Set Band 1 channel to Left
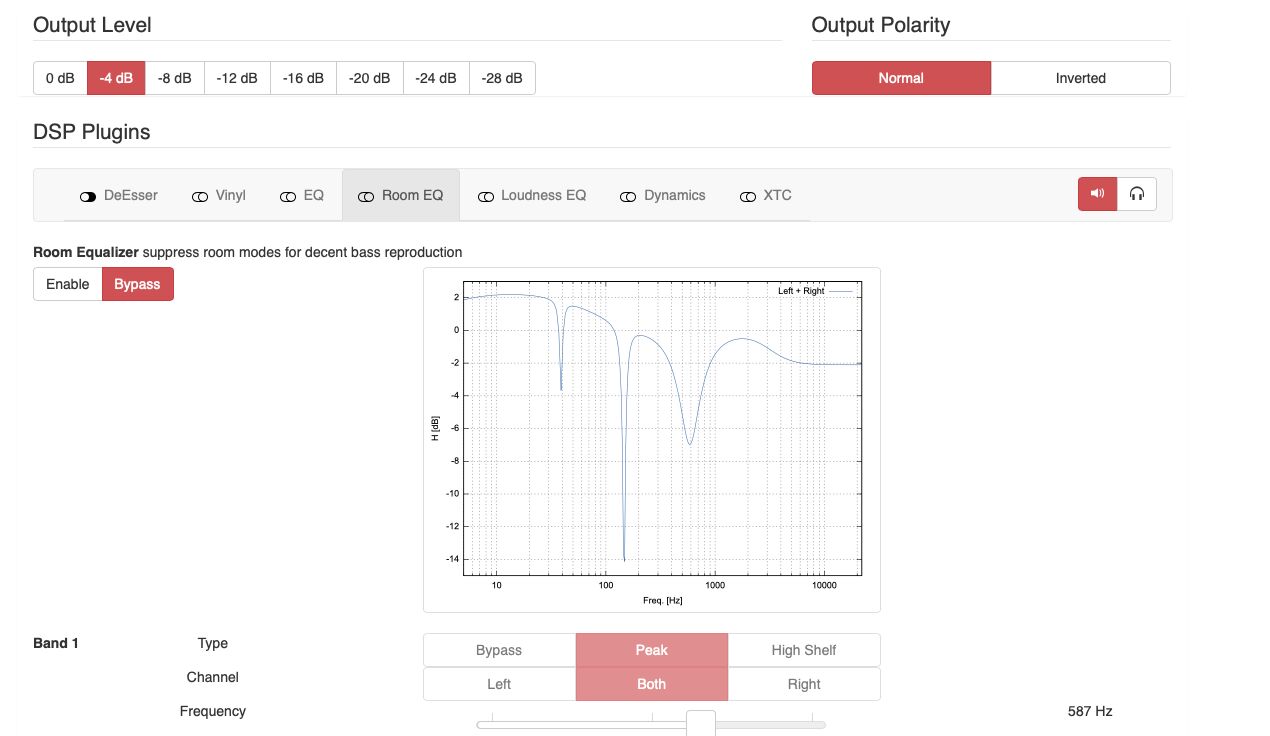The image size is (1270, 736). pos(499,684)
